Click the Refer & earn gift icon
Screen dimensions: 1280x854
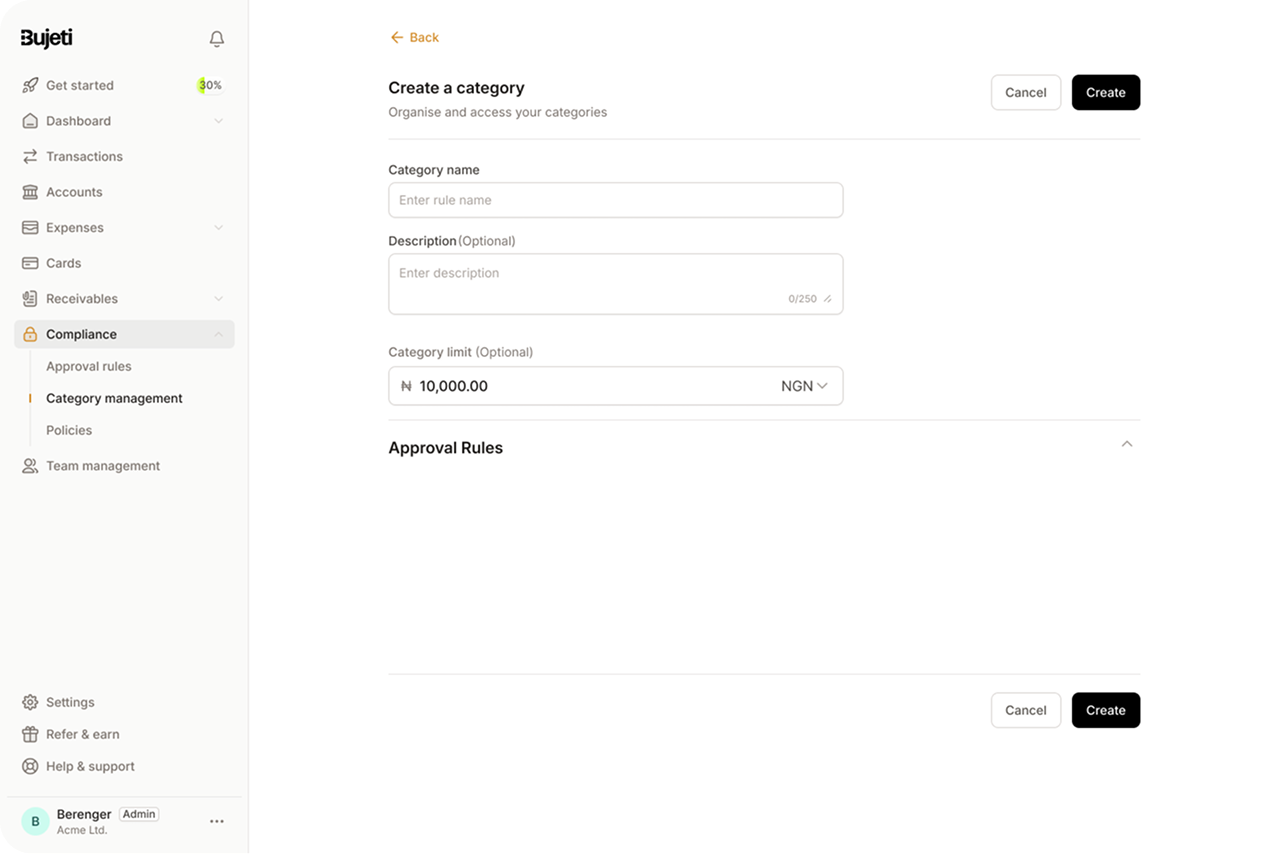tap(29, 734)
